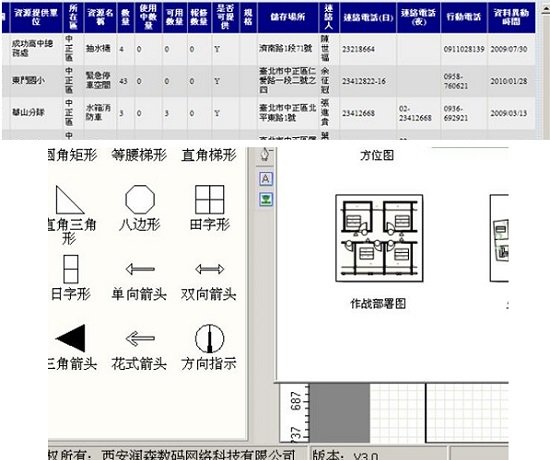Sort by 资料异动时间 column header

click(x=511, y=17)
